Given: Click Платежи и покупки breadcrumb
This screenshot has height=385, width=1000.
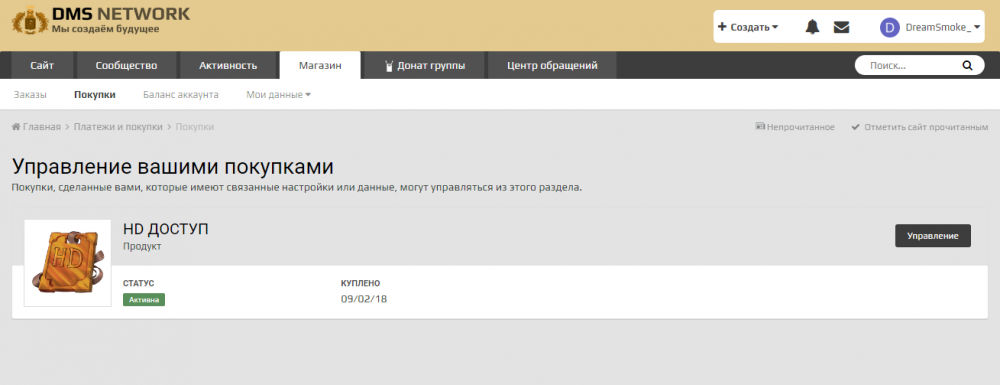Looking at the screenshot, I should [118, 127].
